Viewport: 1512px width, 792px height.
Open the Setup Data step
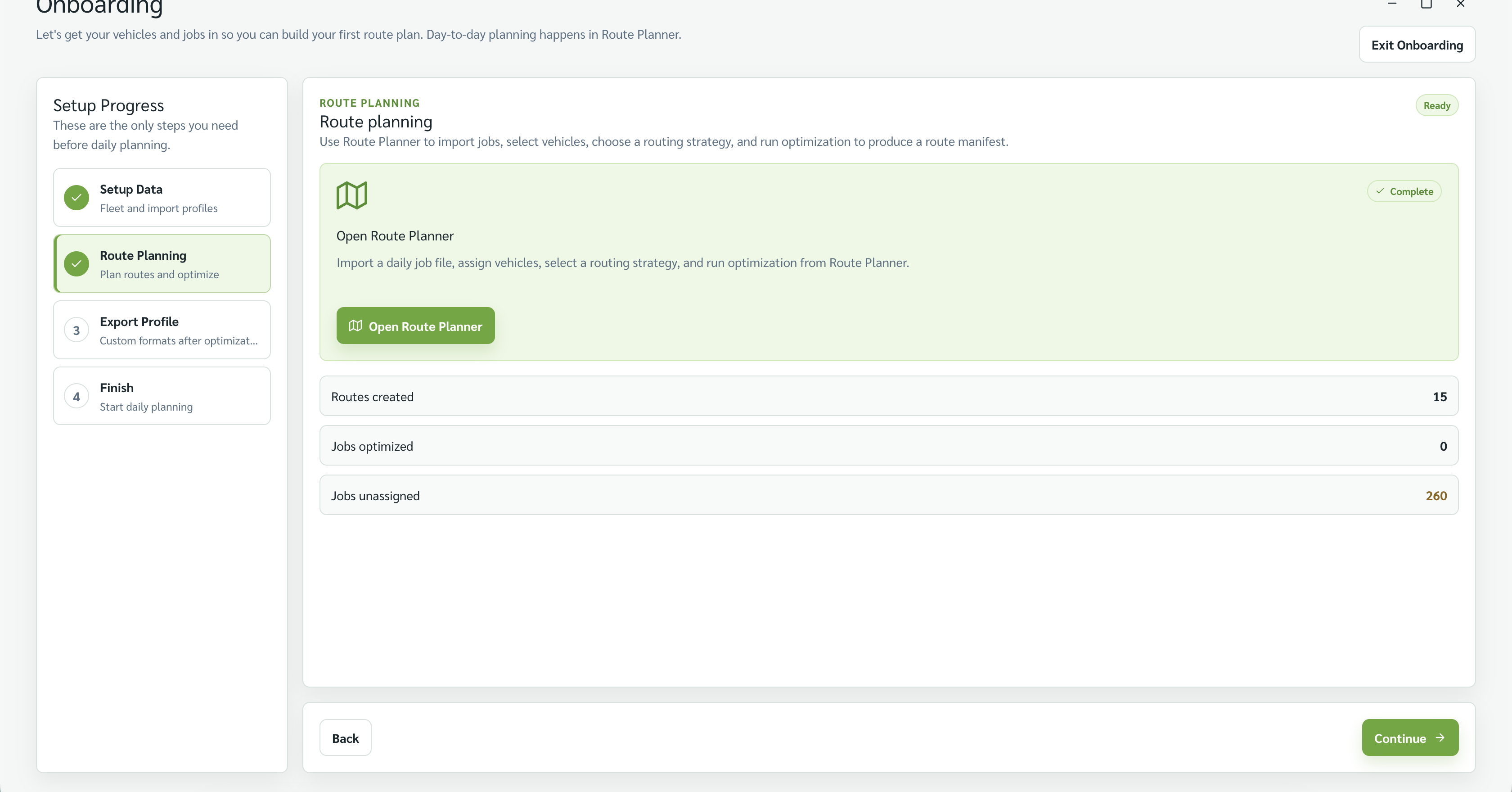(162, 198)
